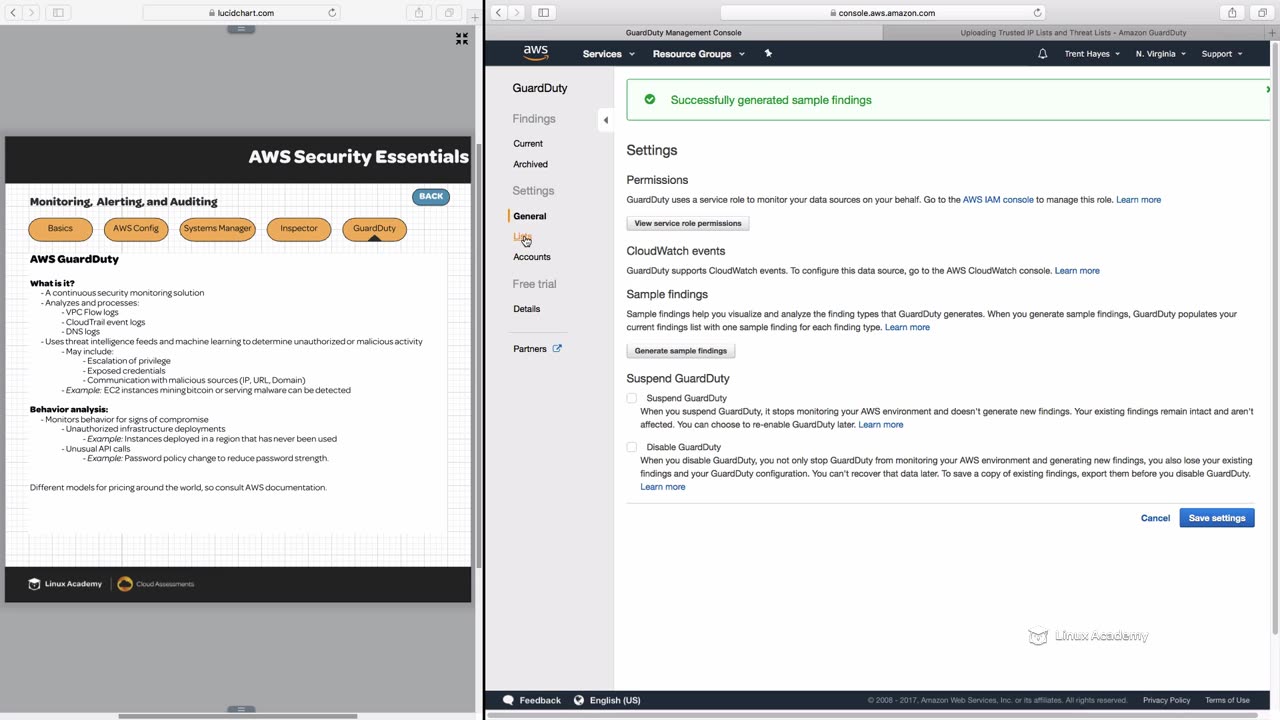The height and width of the screenshot is (720, 1280).
Task: Exit fullscreen on the Lucidchart presentation
Action: pos(462,39)
